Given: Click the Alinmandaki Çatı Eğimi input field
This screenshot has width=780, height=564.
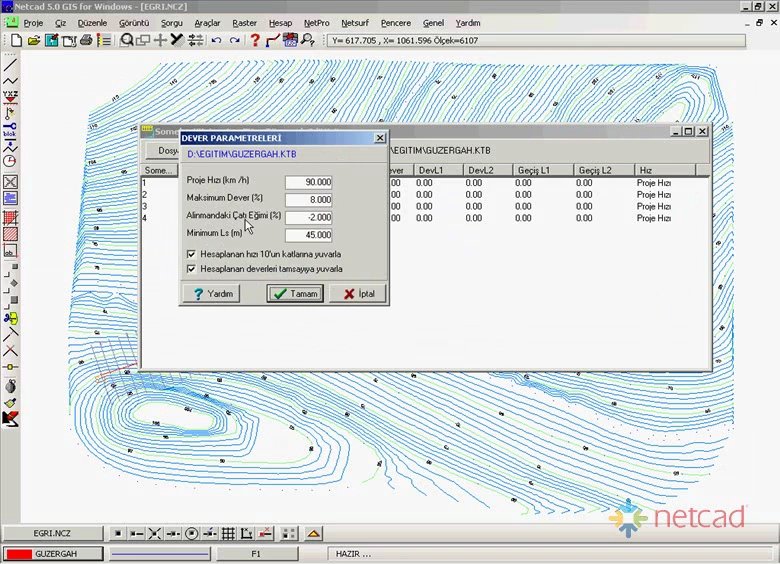Looking at the screenshot, I should tap(308, 217).
